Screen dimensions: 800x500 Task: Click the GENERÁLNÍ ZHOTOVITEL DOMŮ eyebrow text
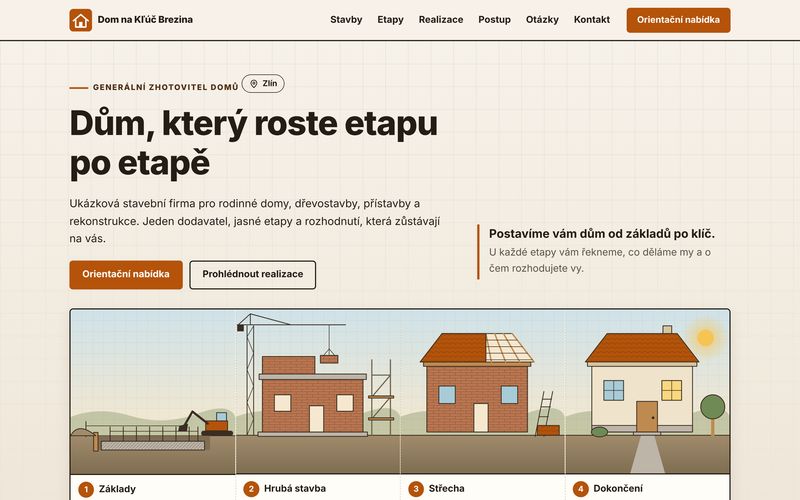pyautogui.click(x=165, y=87)
